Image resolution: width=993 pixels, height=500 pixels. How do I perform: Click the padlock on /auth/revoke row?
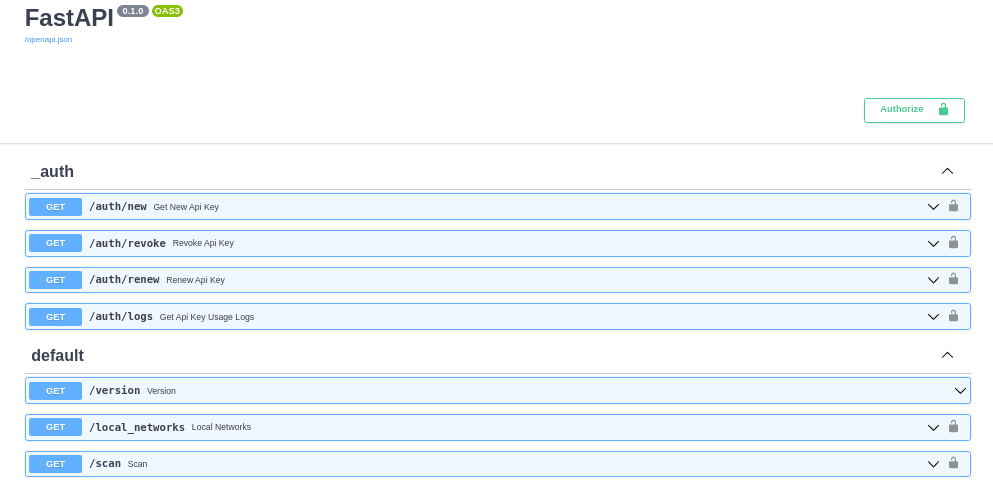point(953,243)
